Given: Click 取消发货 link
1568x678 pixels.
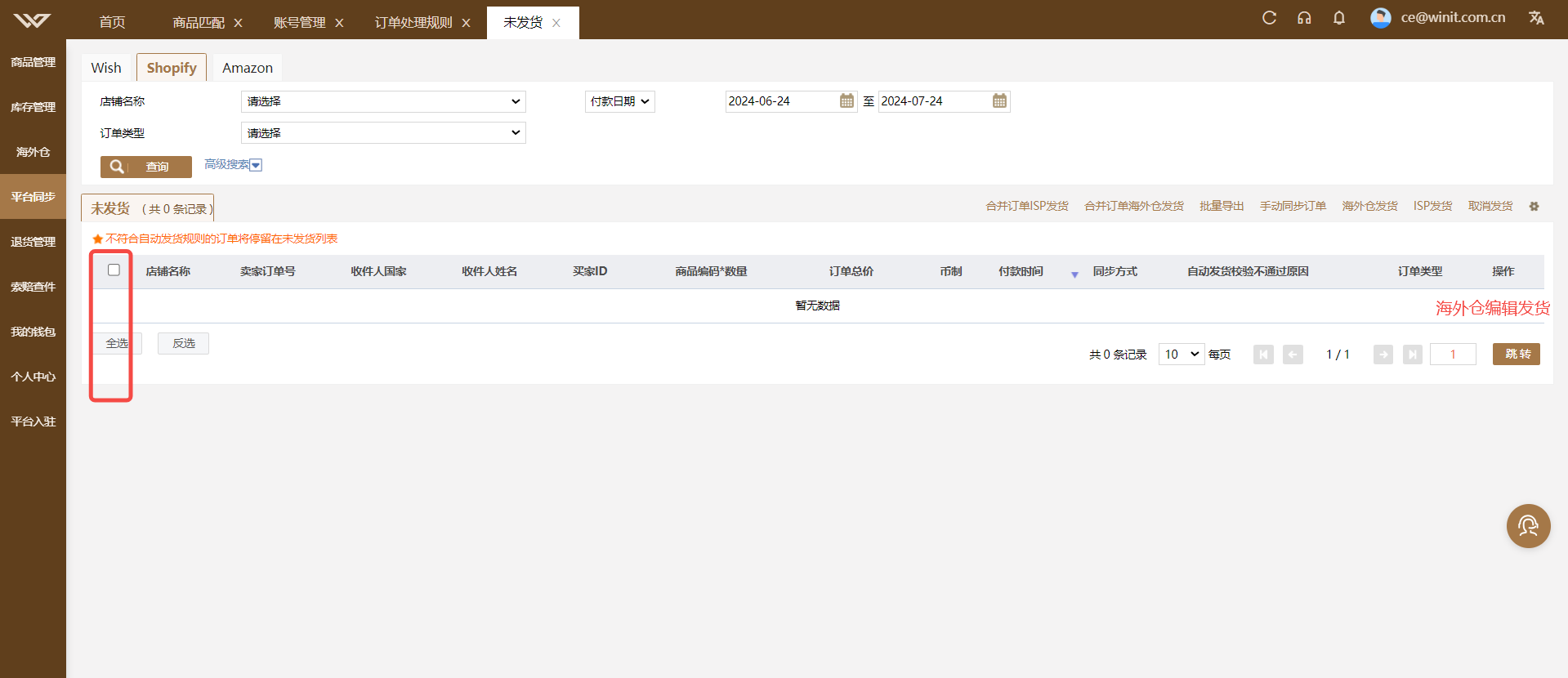Looking at the screenshot, I should (x=1490, y=206).
